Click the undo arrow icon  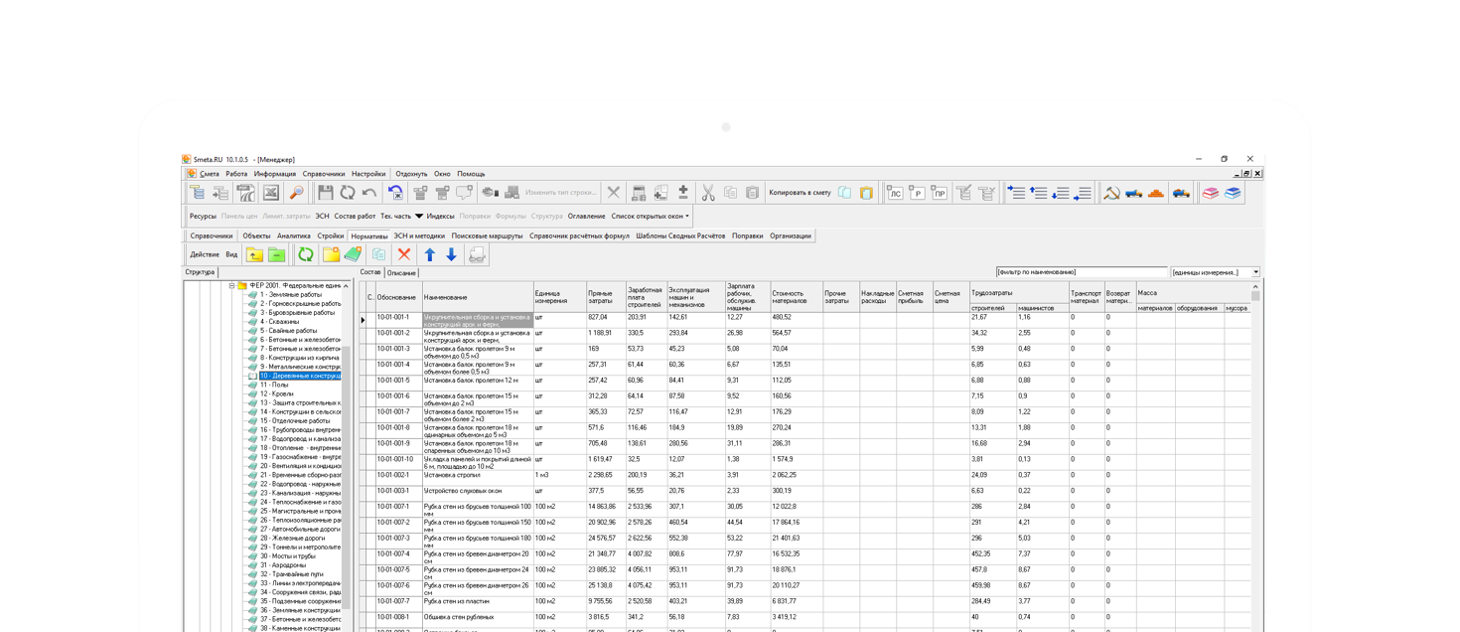(369, 193)
